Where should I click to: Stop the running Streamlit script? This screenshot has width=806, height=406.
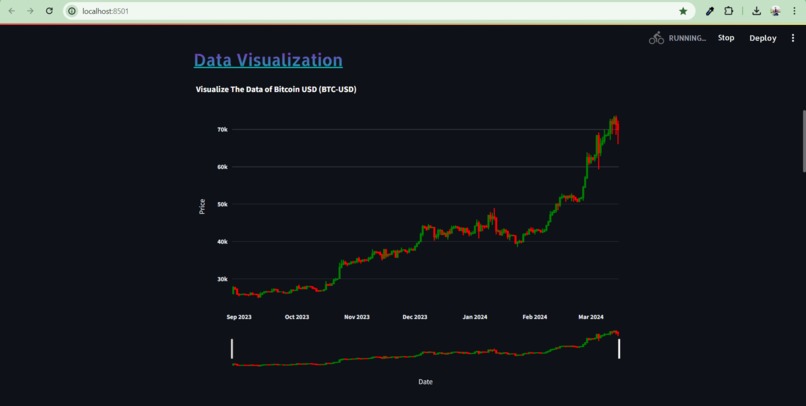726,38
